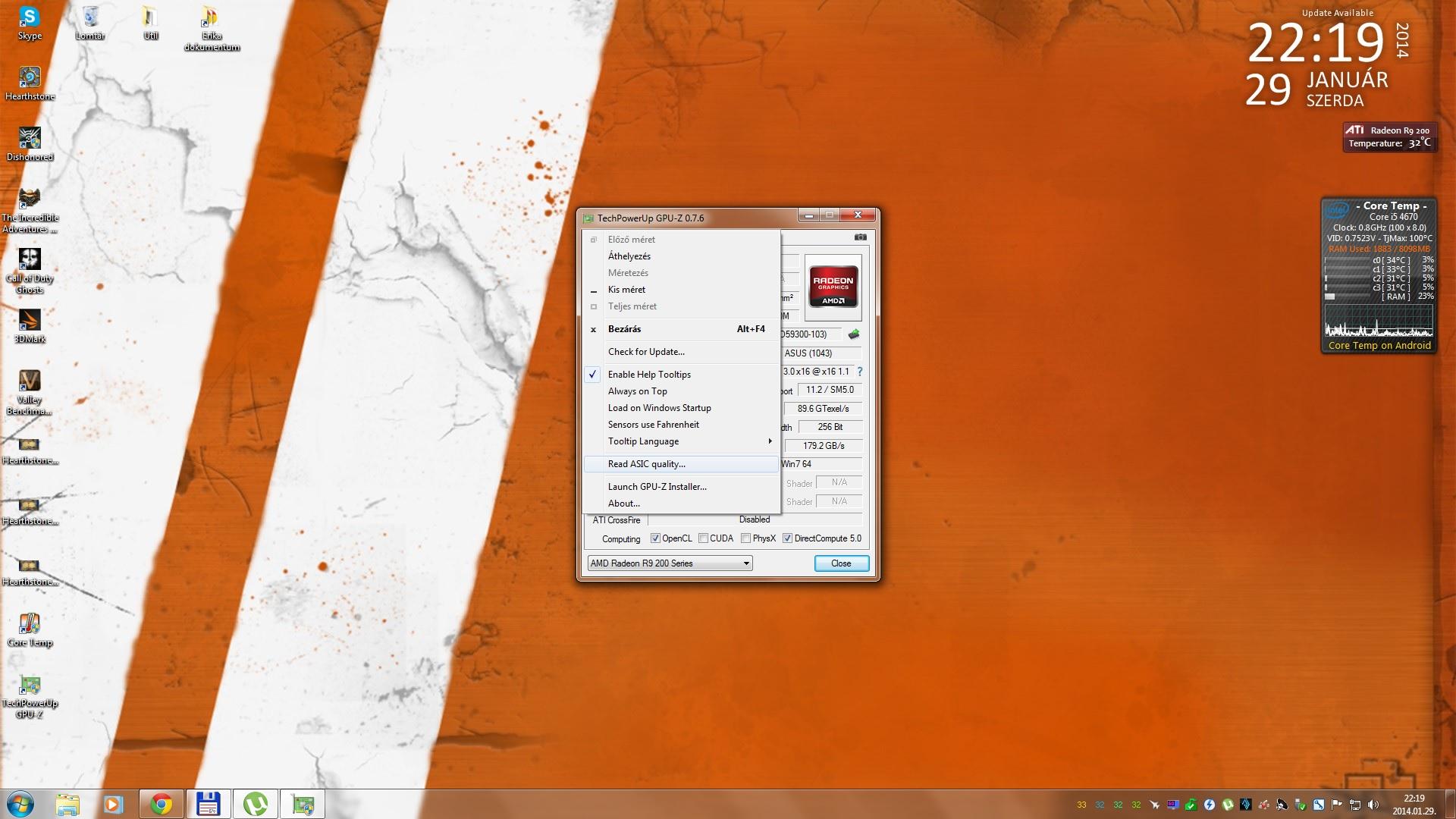The height and width of the screenshot is (819, 1456).
Task: Select the TechPowerUp GPU-Z desktop shortcut
Action: [30, 696]
